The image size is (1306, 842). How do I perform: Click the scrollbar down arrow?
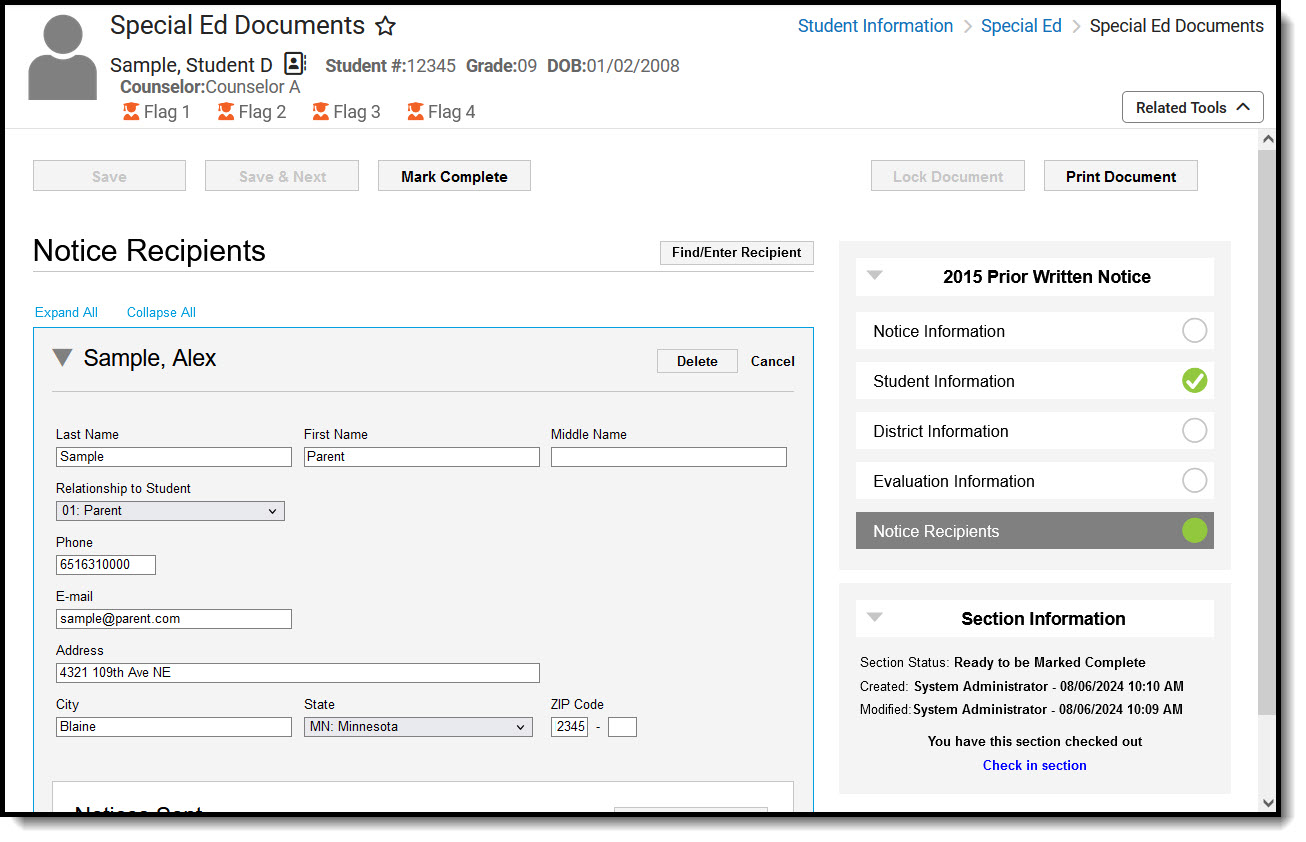coord(1268,802)
